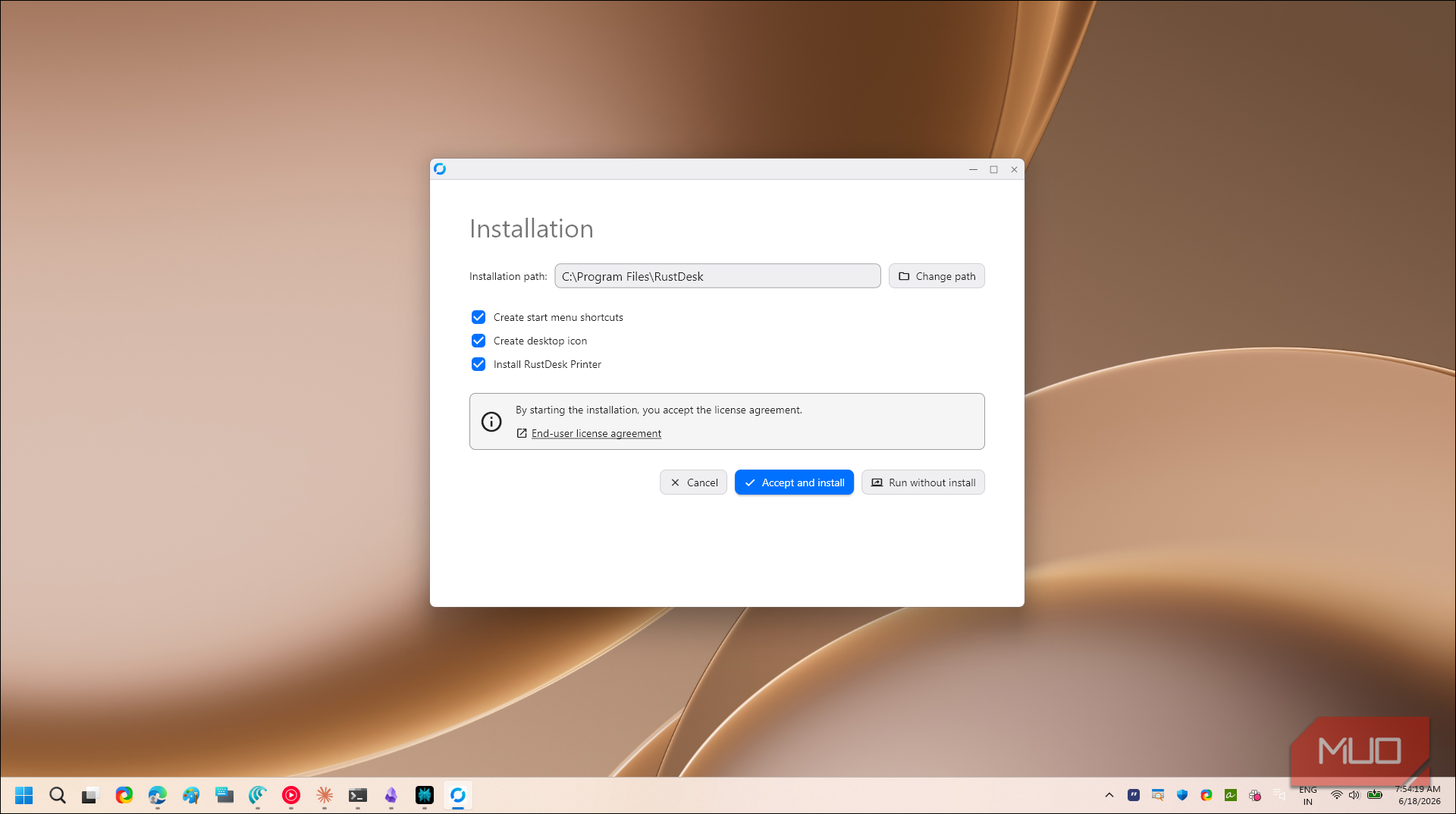This screenshot has width=1456, height=814.
Task: Open Obsidian from the taskbar
Action: click(391, 795)
